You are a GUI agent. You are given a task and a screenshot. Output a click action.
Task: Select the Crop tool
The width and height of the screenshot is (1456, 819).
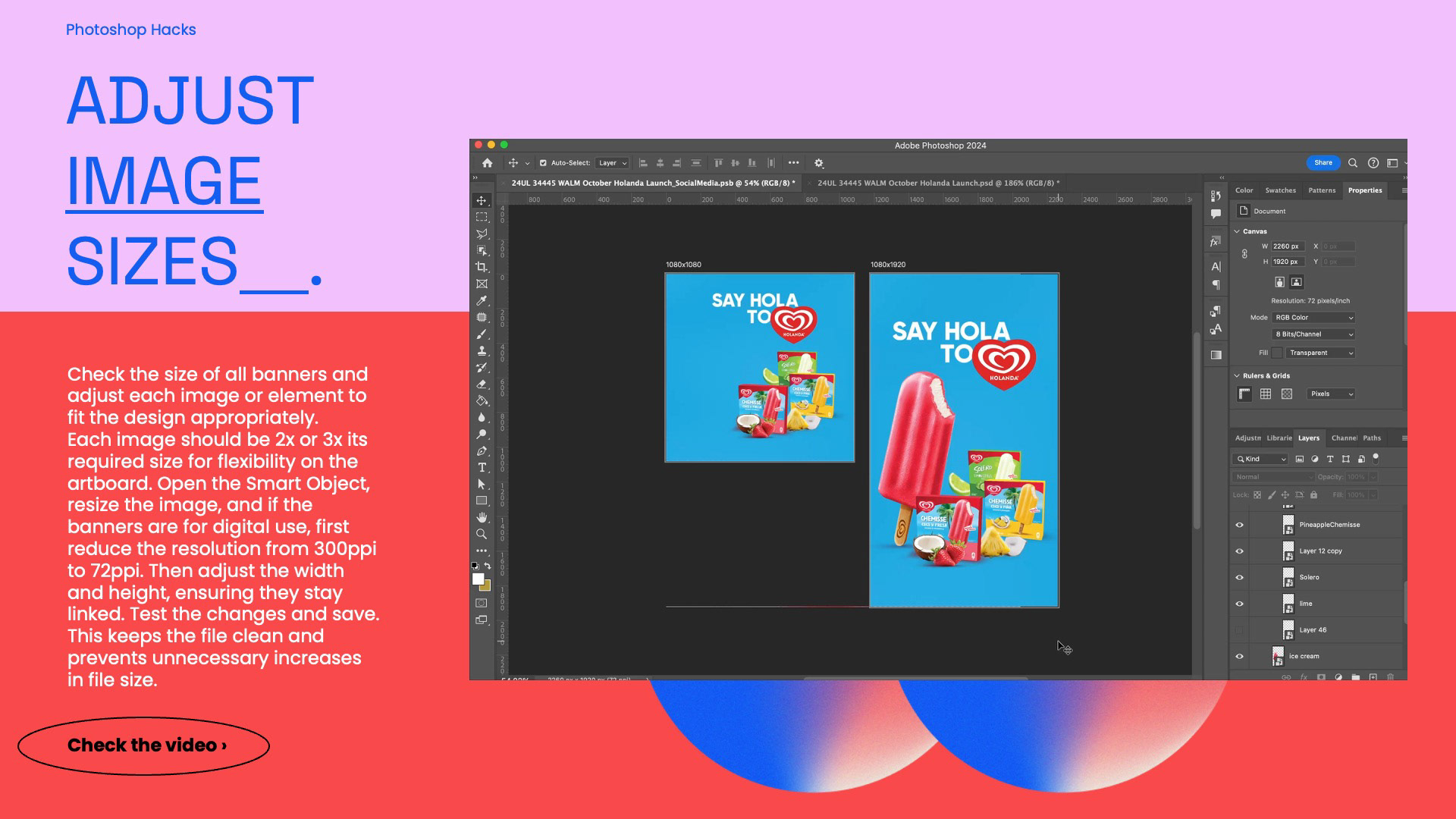pos(482,267)
